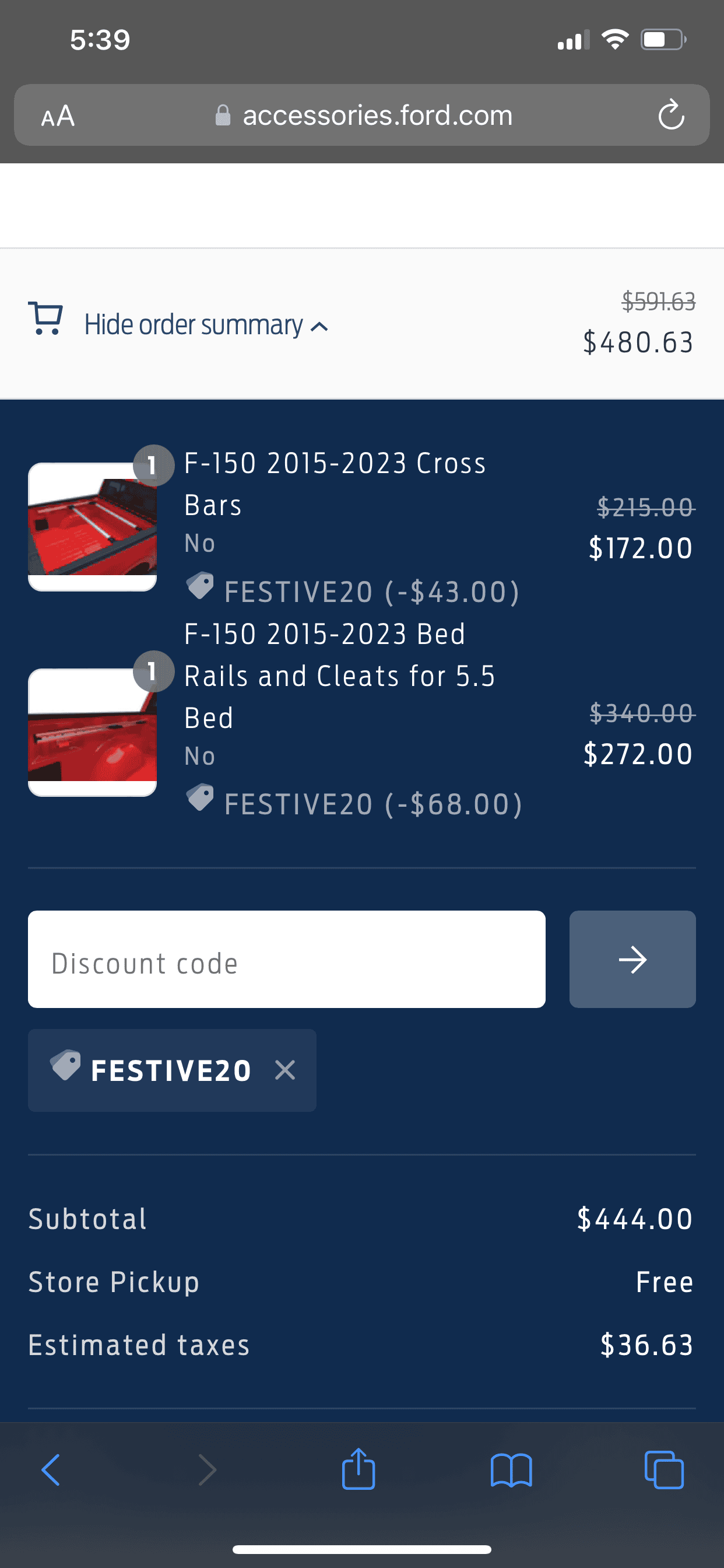
Task: Tap the $480.63 order total
Action: tap(638, 342)
